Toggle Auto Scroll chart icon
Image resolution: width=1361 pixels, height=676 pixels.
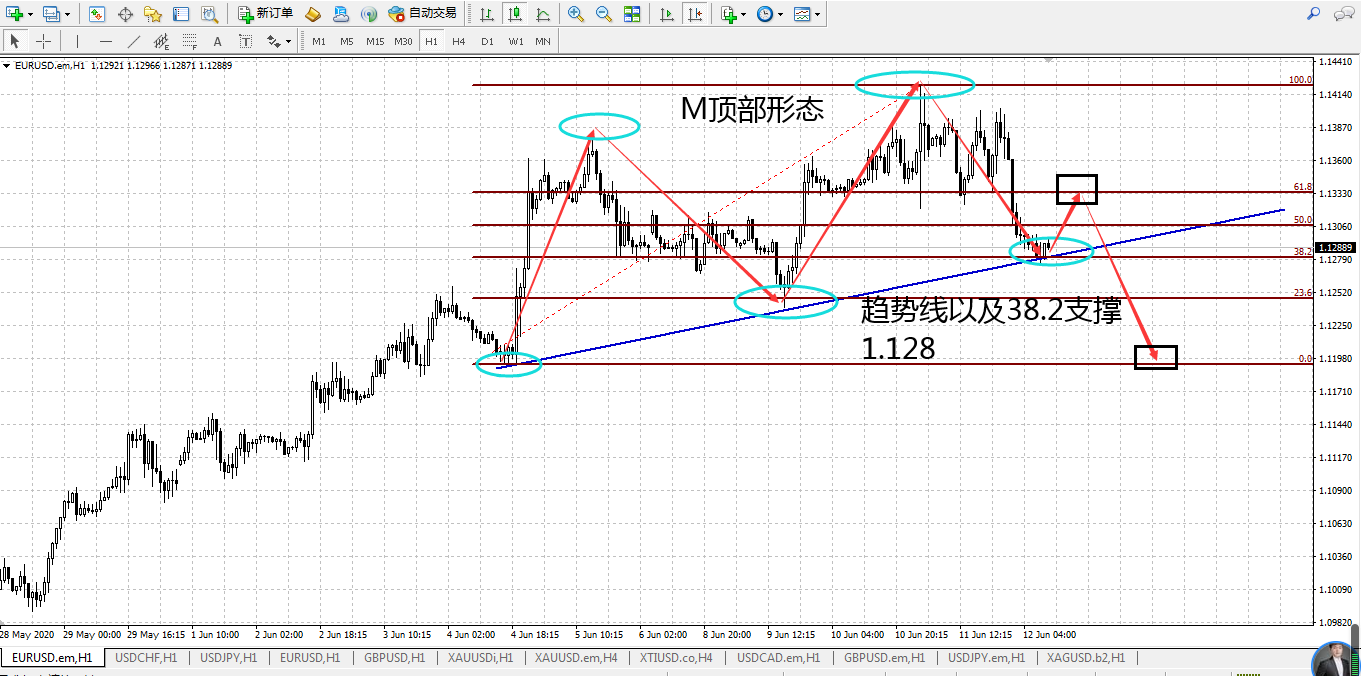tap(667, 14)
